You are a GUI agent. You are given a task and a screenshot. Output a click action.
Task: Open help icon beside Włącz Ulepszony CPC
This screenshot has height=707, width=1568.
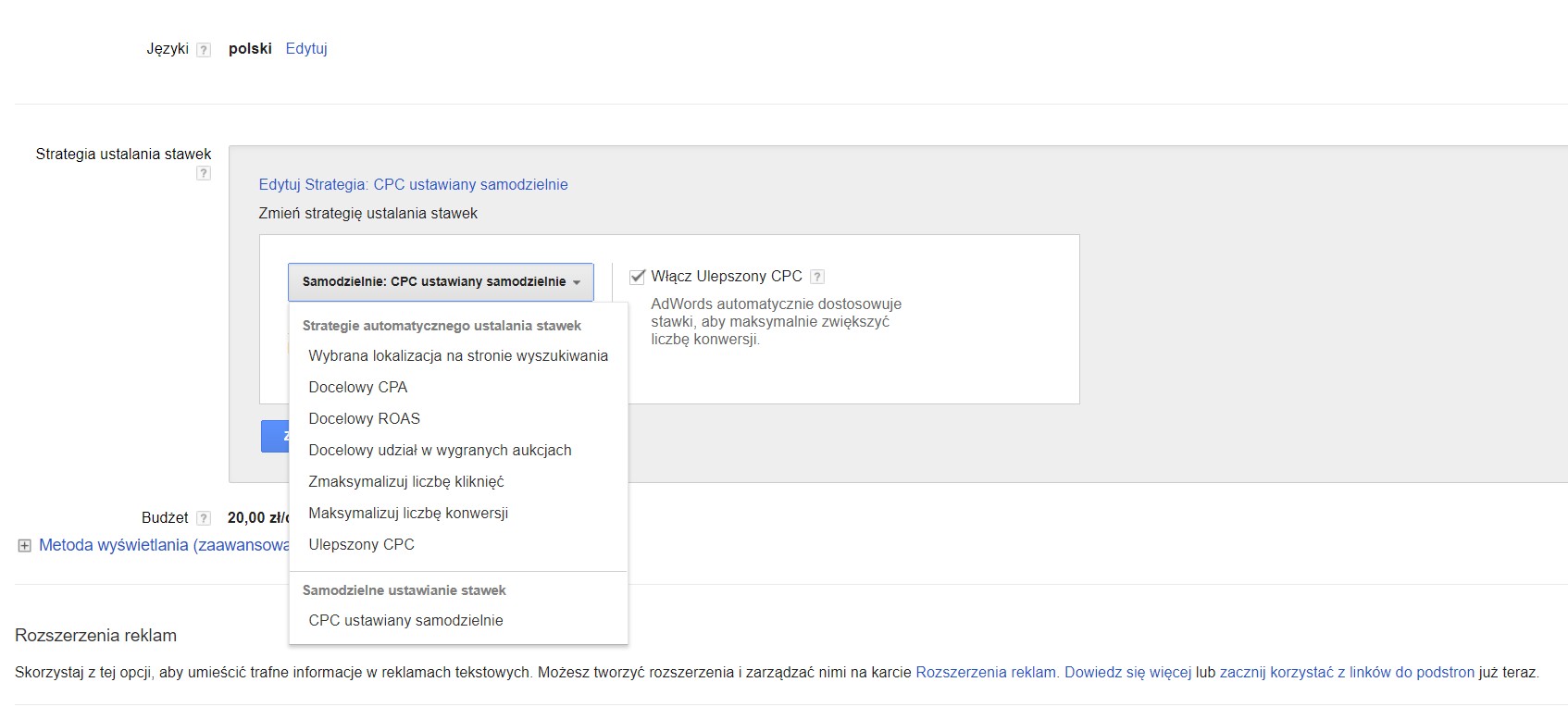[x=816, y=277]
